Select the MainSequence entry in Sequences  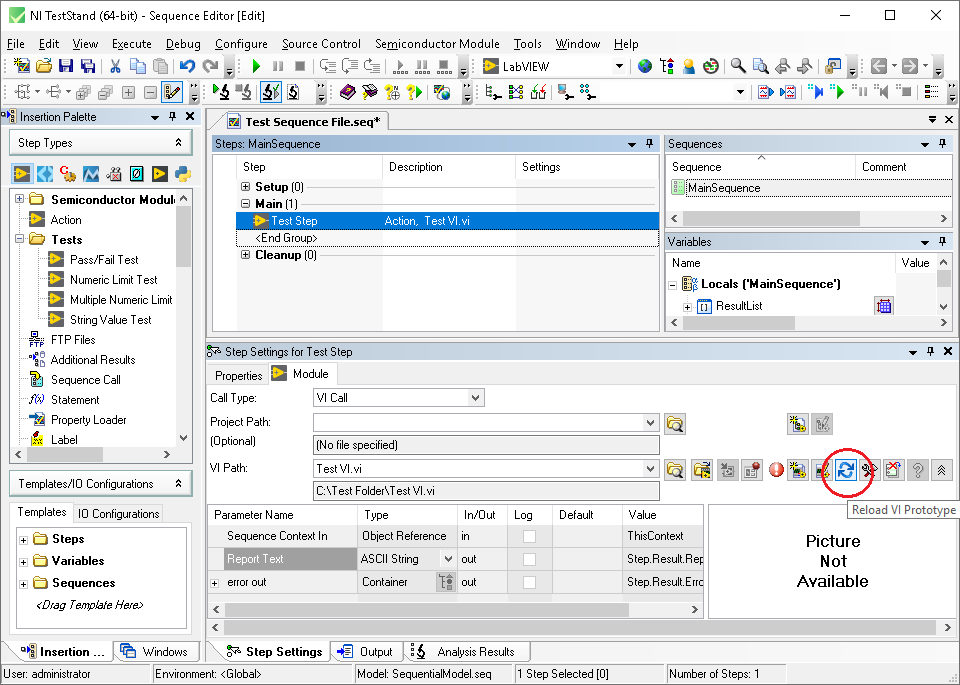(x=724, y=188)
